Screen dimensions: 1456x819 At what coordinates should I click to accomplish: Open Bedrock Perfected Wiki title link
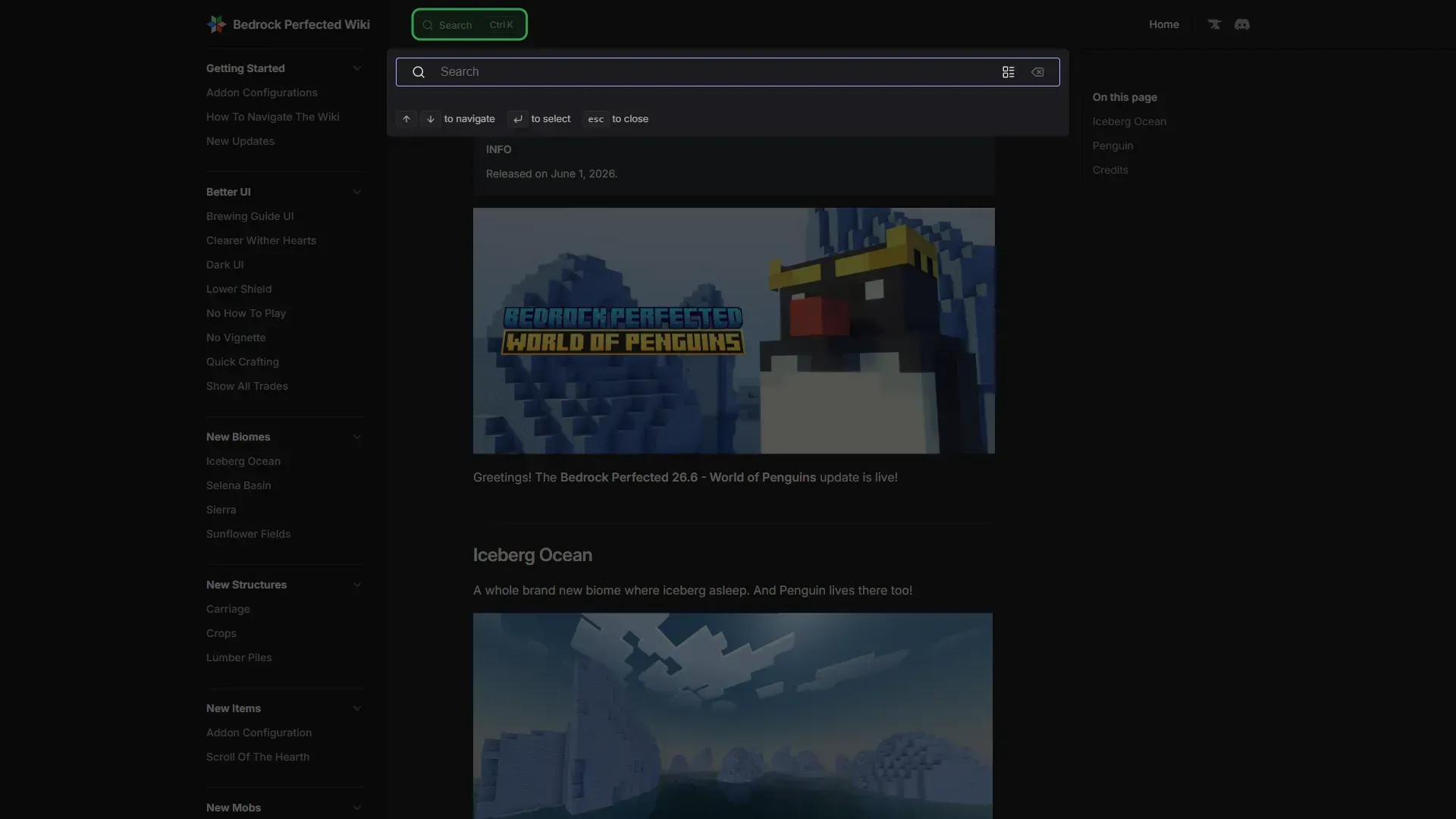pyautogui.click(x=301, y=24)
